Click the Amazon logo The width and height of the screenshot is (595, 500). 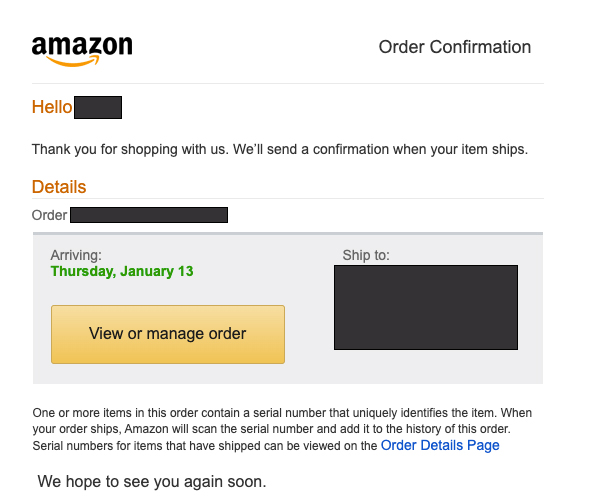82,51
